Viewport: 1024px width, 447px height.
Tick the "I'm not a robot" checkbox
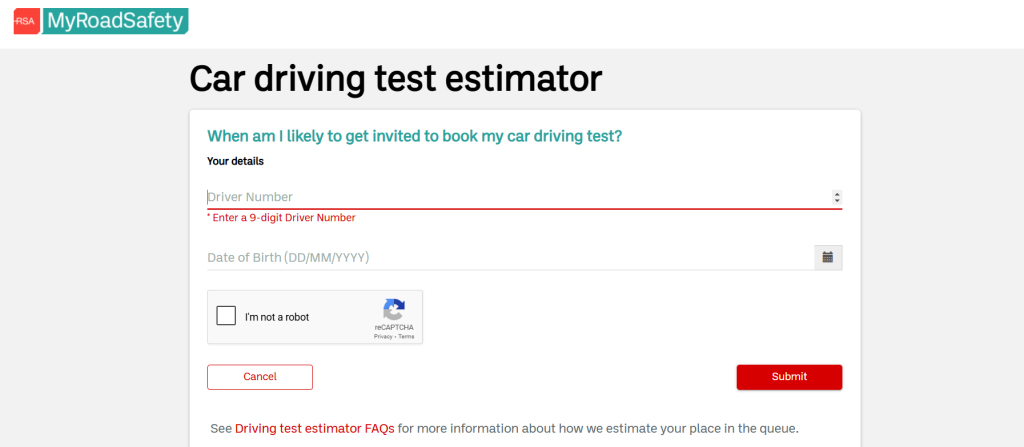(227, 317)
